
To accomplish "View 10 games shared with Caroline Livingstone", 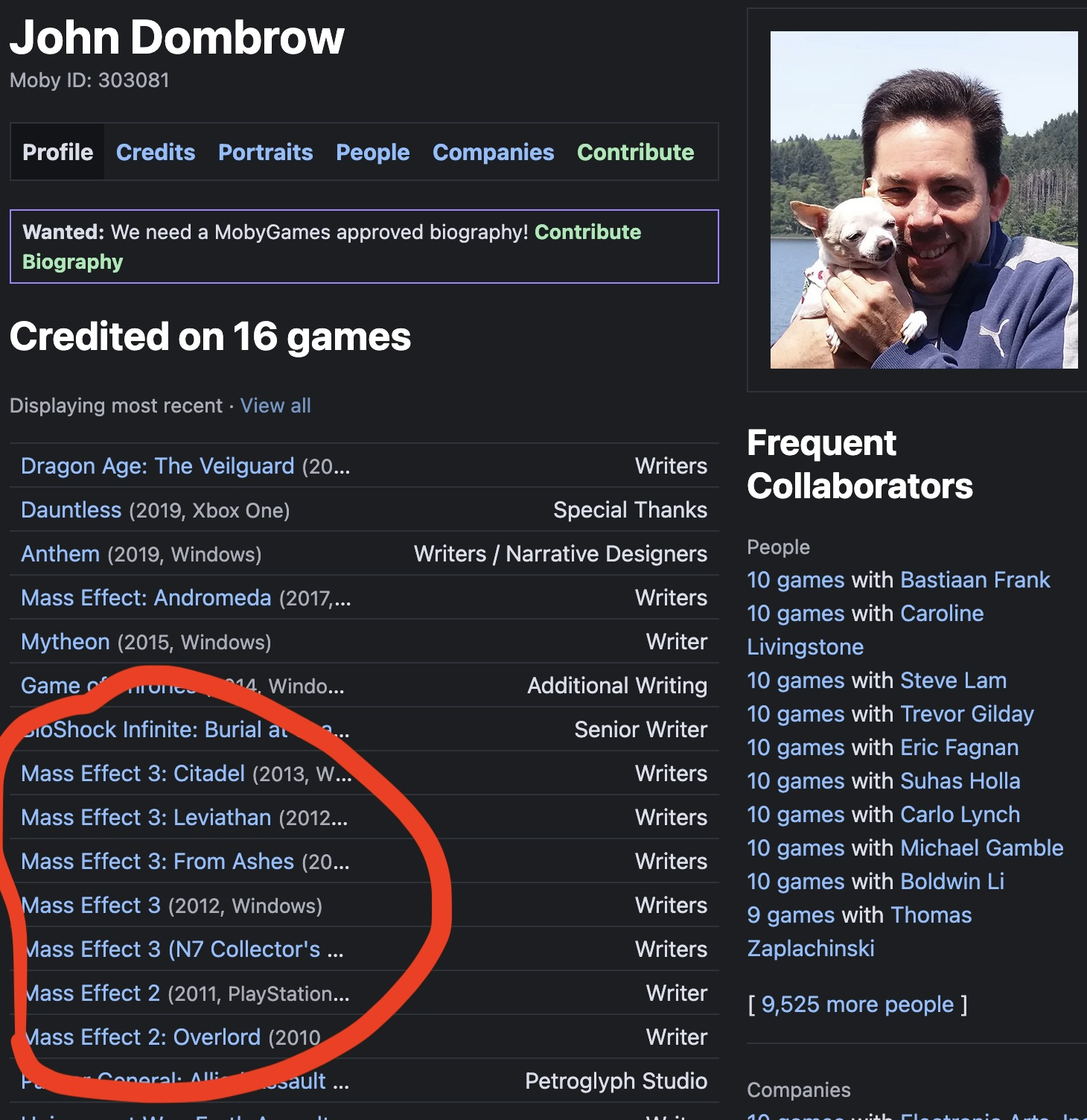I will pyautogui.click(x=796, y=614).
